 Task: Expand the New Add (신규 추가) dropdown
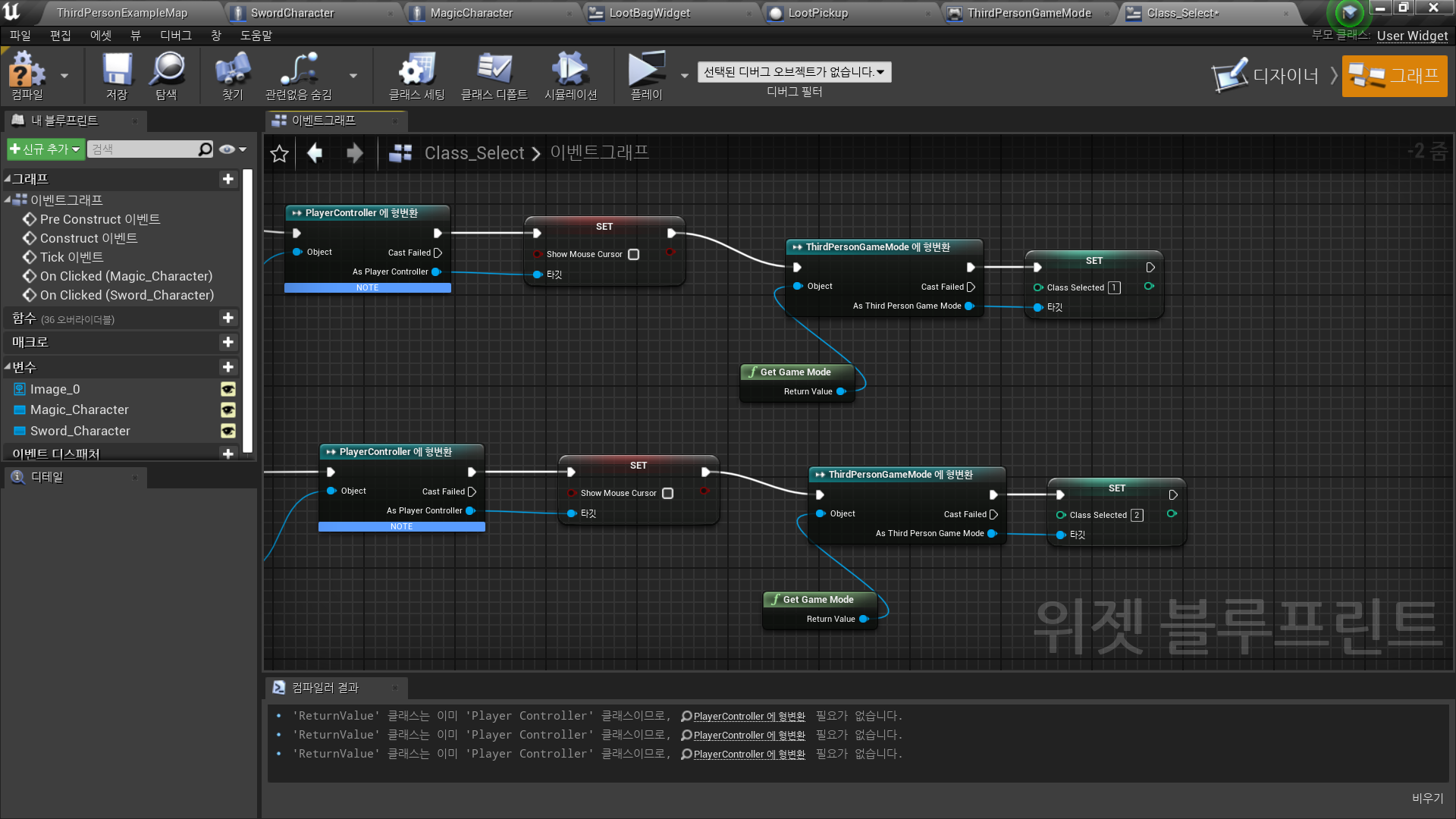click(45, 149)
